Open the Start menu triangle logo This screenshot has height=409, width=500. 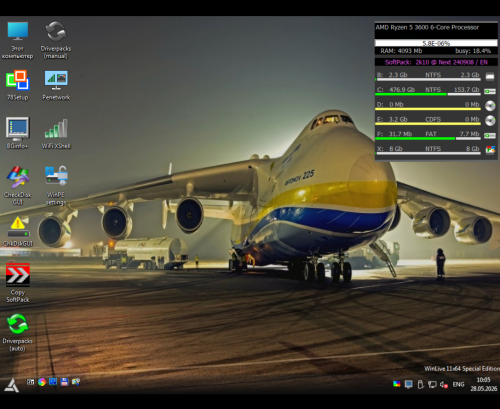coord(11,385)
